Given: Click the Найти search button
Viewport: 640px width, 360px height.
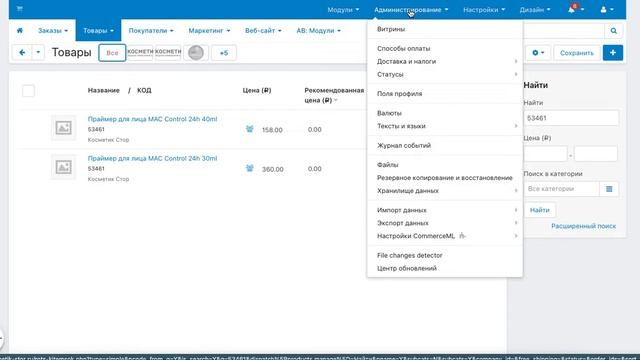Looking at the screenshot, I should 540,210.
